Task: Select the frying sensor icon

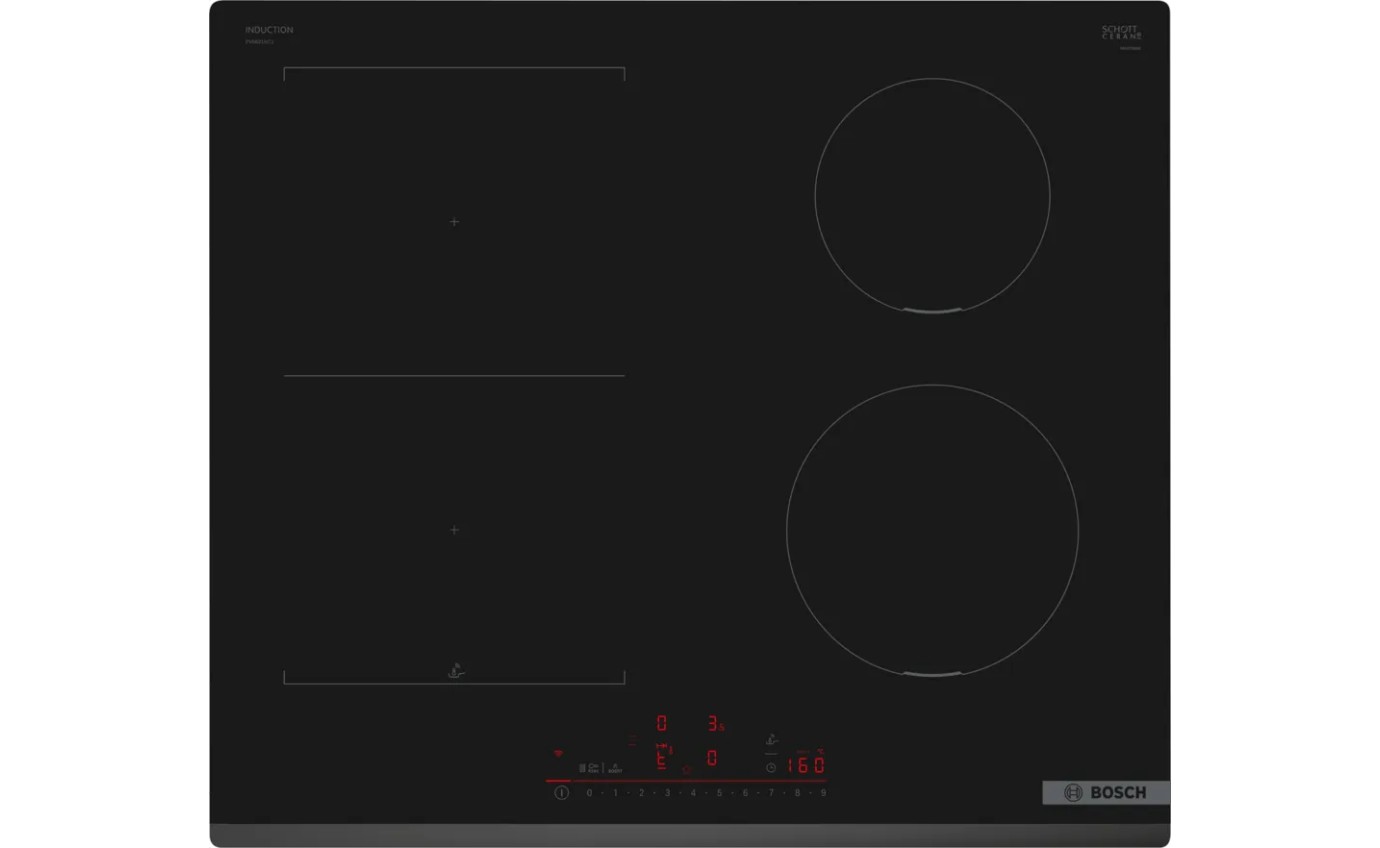Action: [x=771, y=739]
